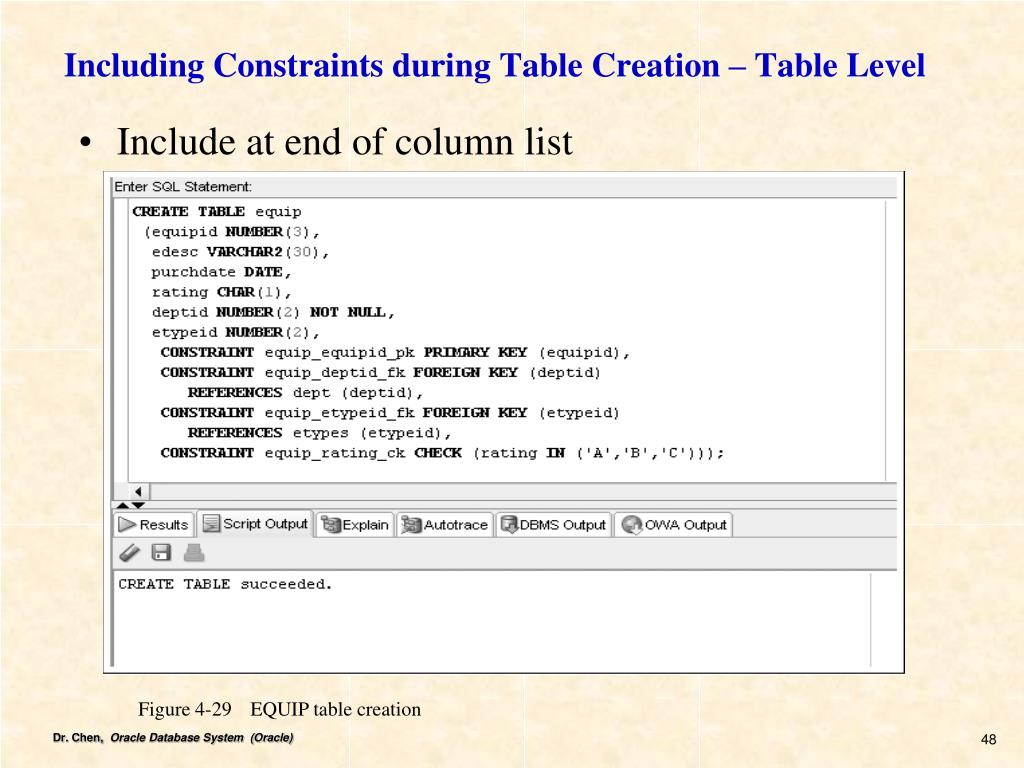Click the deptid NUMBER(2) NOT NULL line
Image resolution: width=1024 pixels, height=768 pixels.
pyautogui.click(x=273, y=312)
